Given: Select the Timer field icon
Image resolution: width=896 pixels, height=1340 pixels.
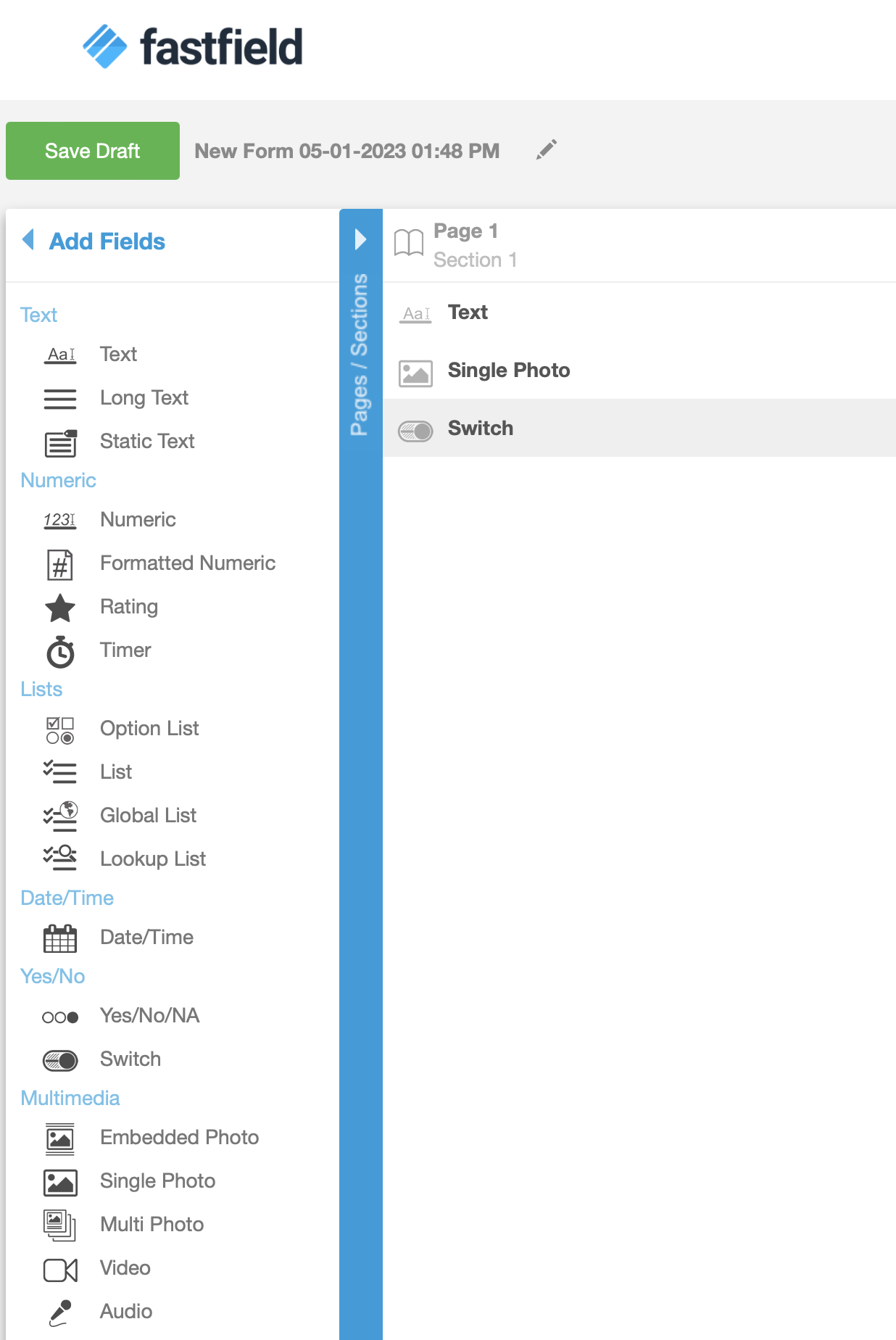Looking at the screenshot, I should [x=60, y=651].
